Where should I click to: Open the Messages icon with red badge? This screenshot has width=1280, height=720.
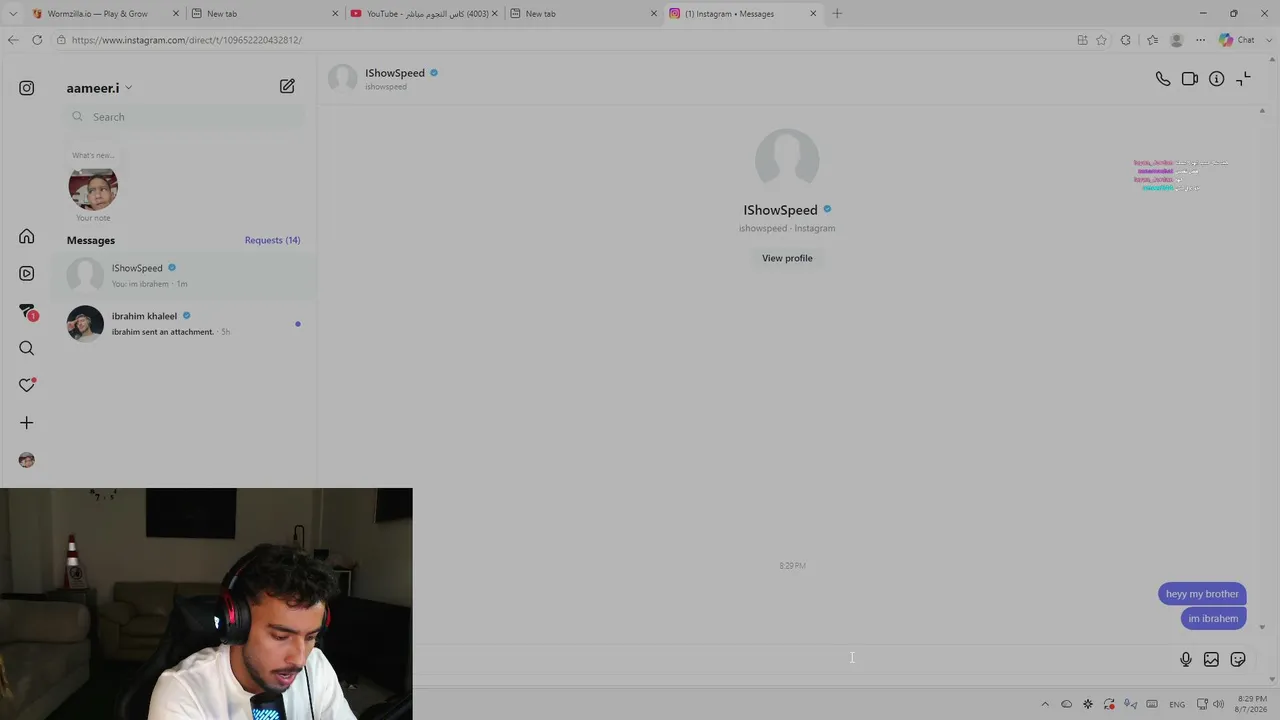(27, 312)
